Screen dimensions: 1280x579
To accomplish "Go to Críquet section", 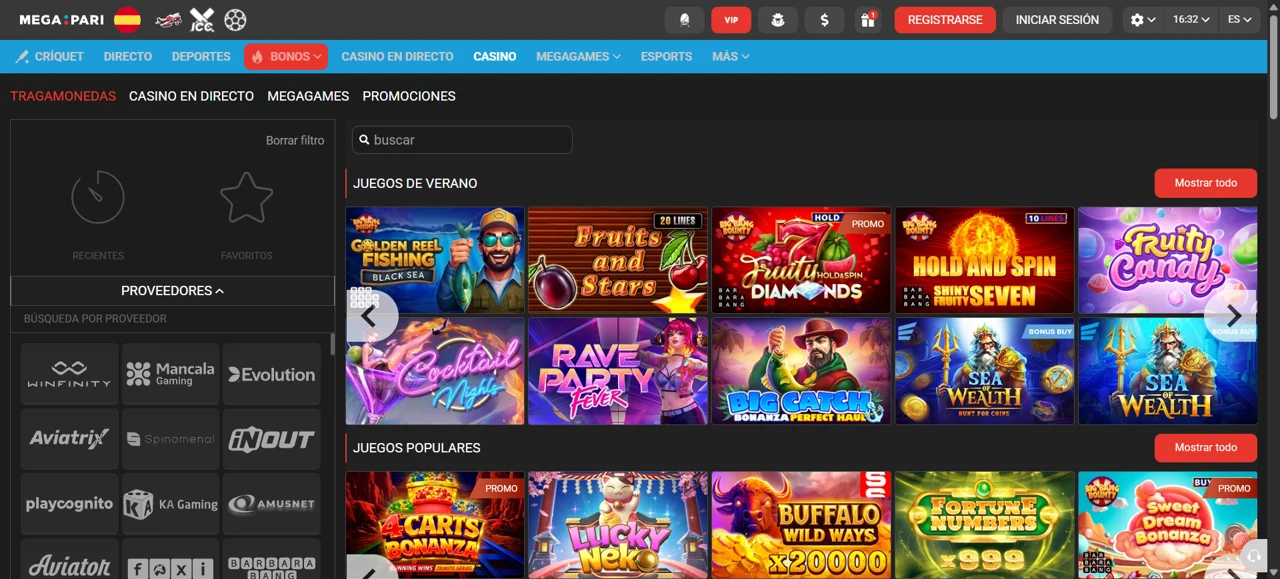I will pos(50,57).
